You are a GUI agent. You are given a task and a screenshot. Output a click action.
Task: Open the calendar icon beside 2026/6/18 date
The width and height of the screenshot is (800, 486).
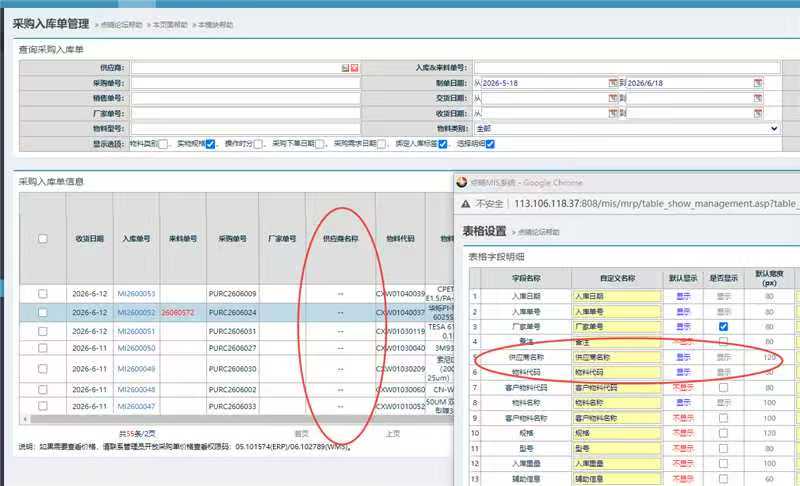[758, 83]
